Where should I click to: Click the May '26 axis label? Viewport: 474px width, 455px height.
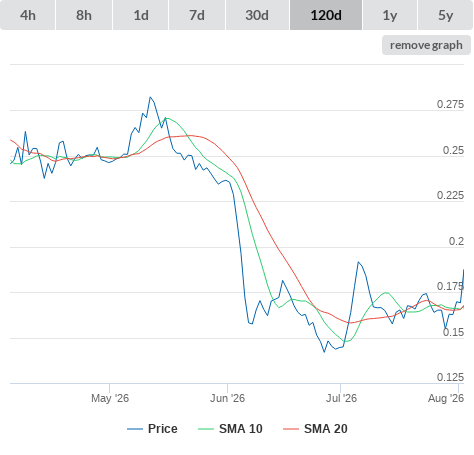[x=110, y=398]
